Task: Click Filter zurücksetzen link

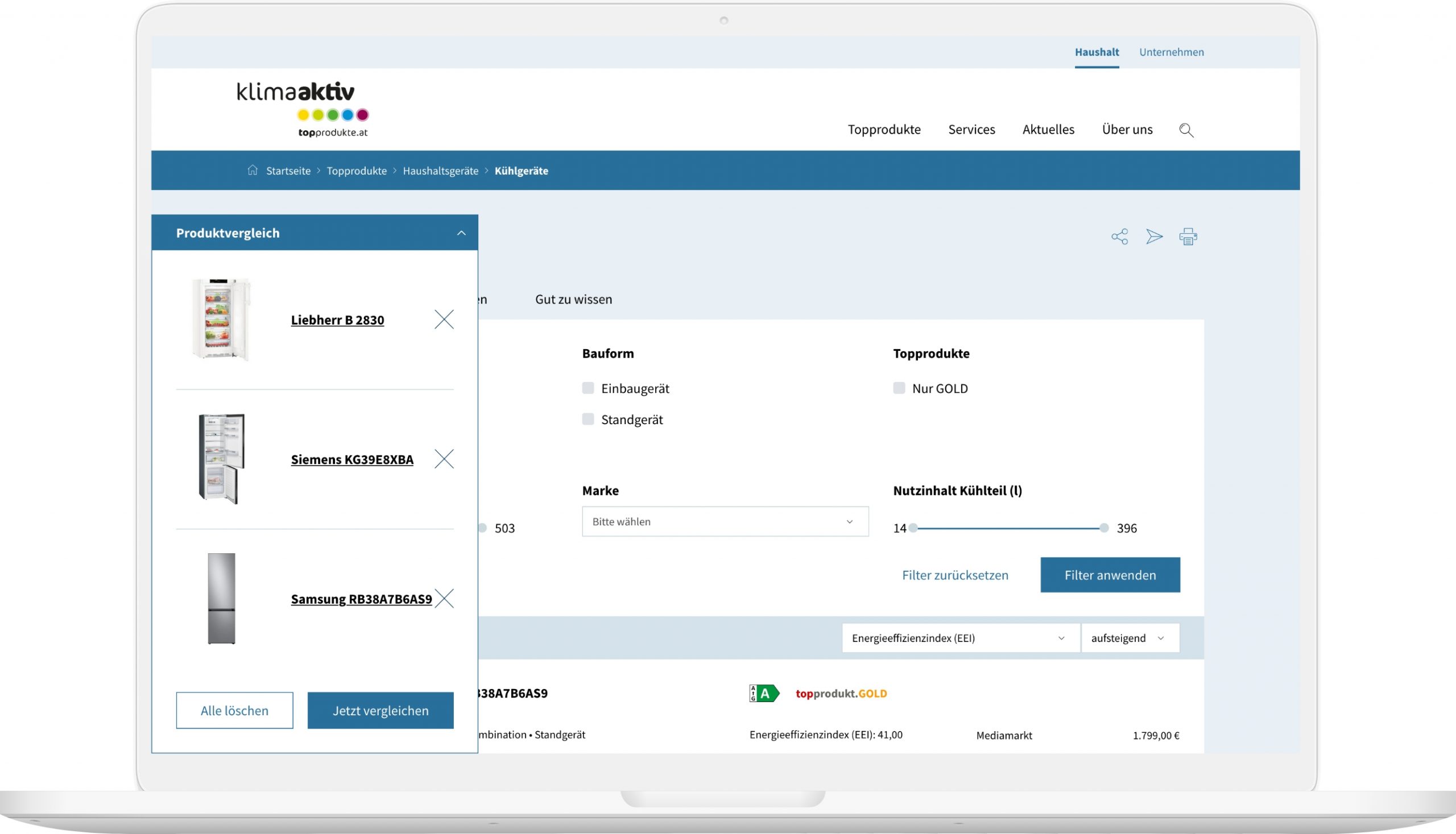Action: (x=955, y=575)
